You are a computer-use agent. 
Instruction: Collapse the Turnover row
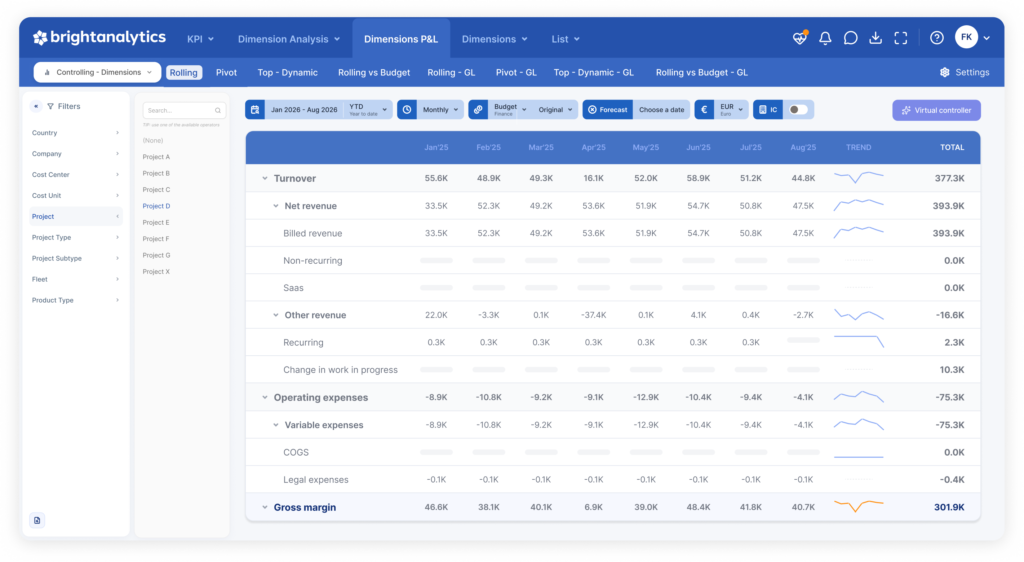pyautogui.click(x=264, y=178)
